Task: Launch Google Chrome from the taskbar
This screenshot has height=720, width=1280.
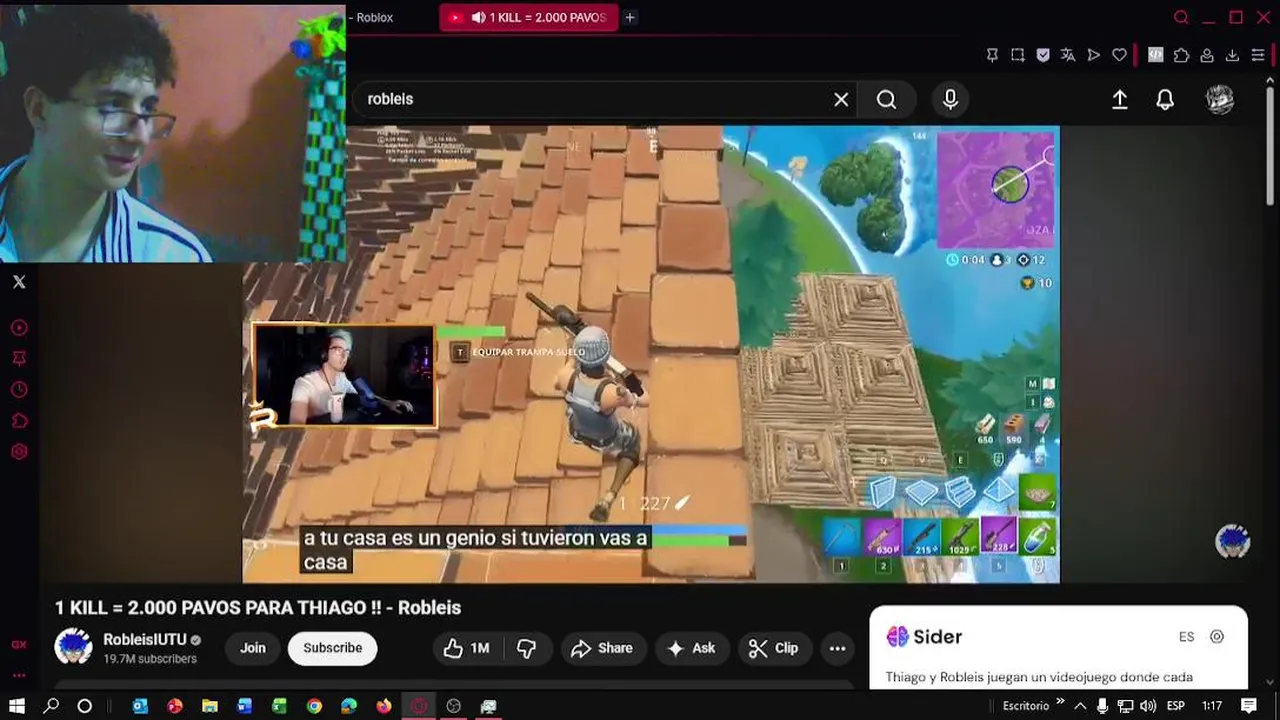Action: tap(314, 706)
